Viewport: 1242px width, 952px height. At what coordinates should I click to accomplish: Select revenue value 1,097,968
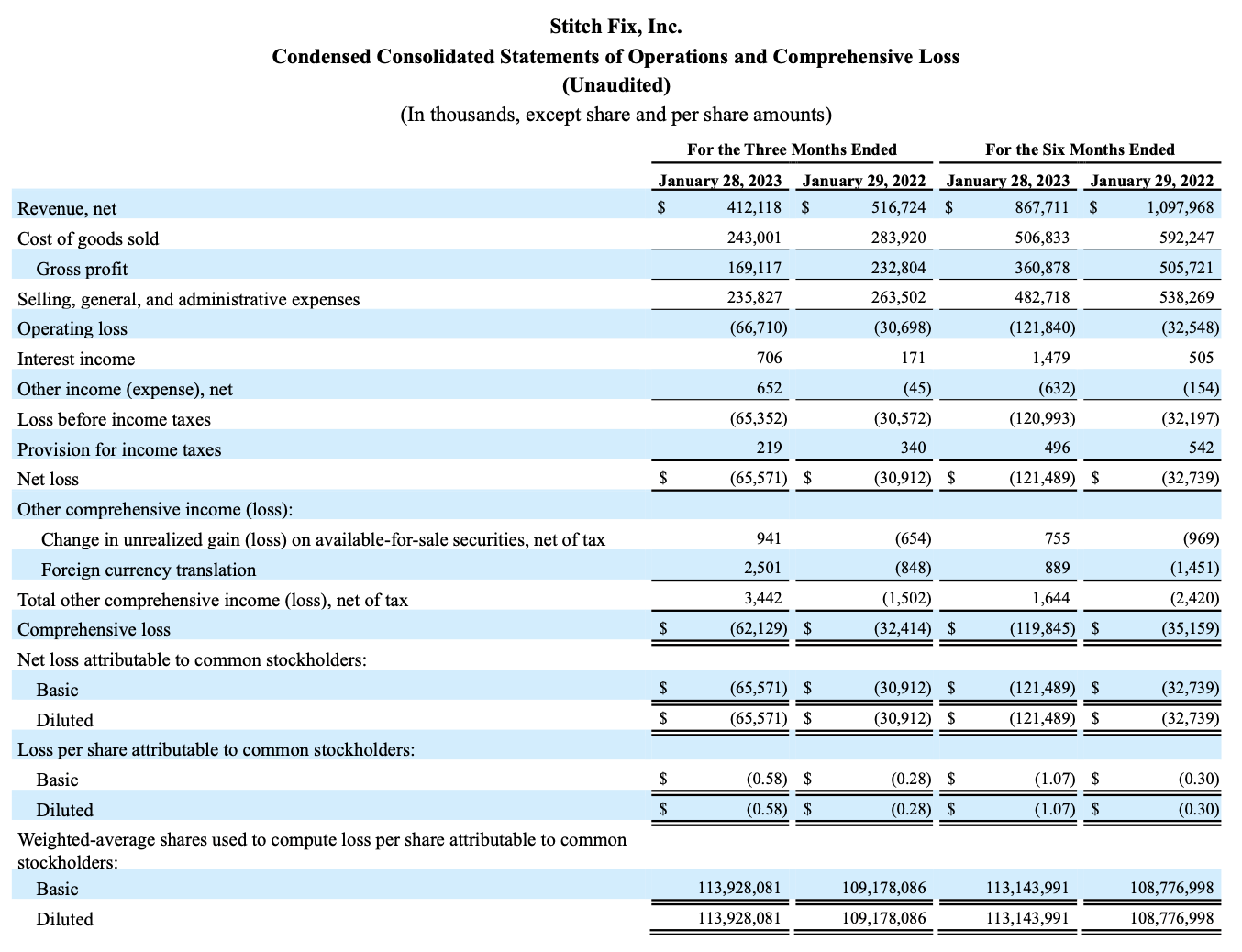tap(1180, 208)
